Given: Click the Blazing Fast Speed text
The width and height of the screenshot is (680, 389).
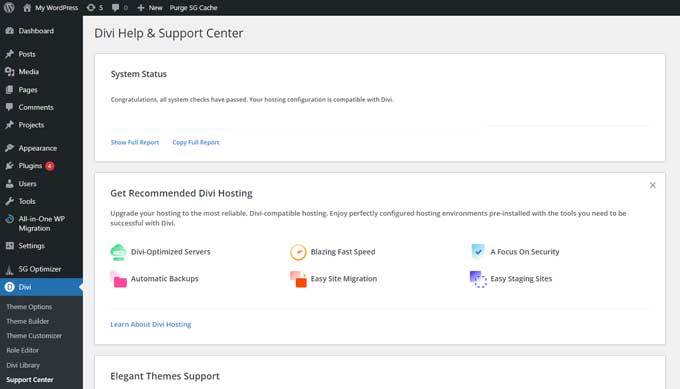Looking at the screenshot, I should (343, 252).
